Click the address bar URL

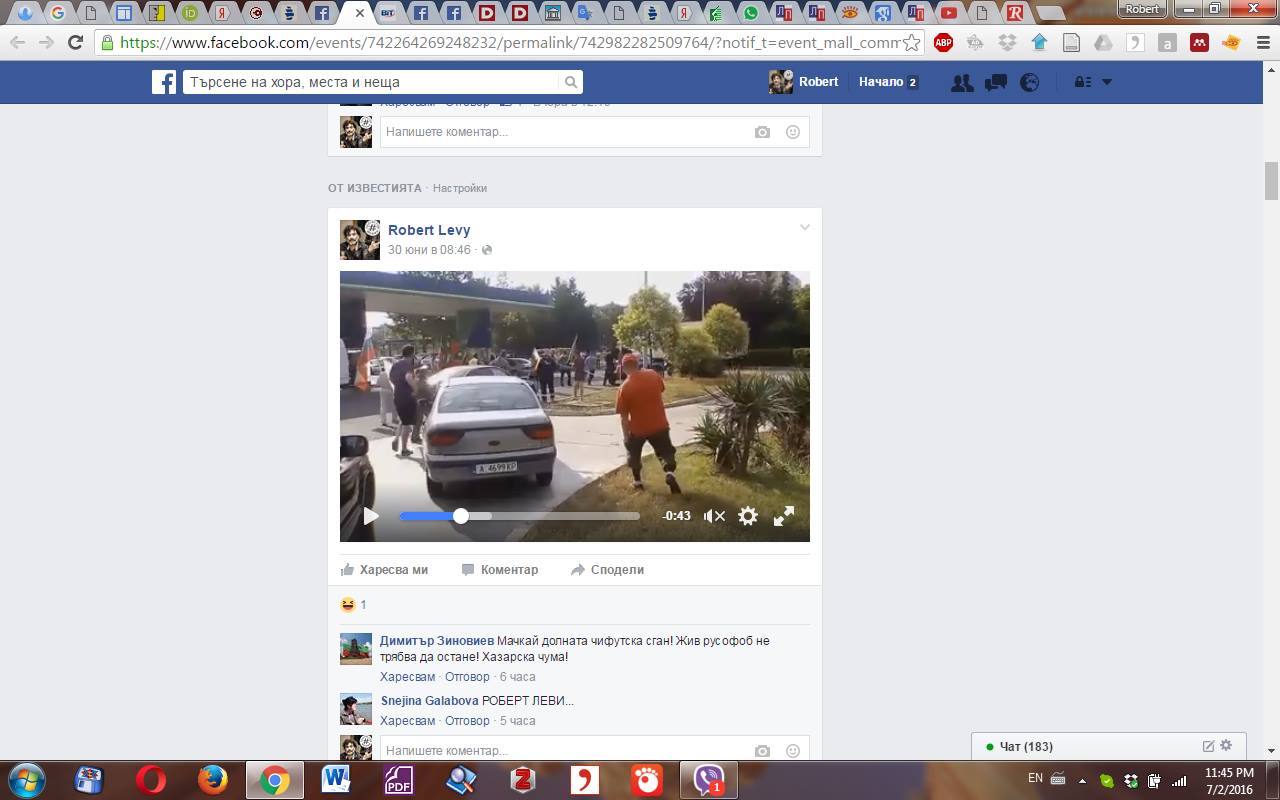coord(509,43)
